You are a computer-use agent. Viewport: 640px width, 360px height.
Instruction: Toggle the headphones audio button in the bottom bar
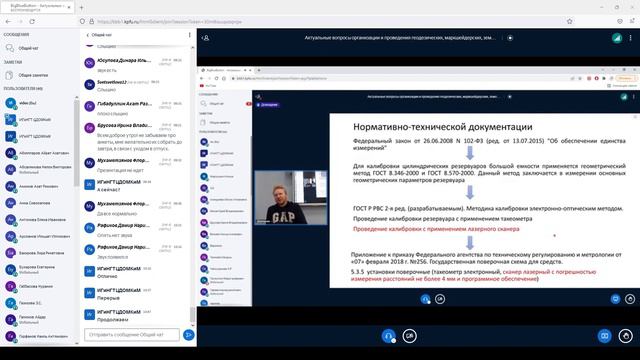click(x=388, y=336)
